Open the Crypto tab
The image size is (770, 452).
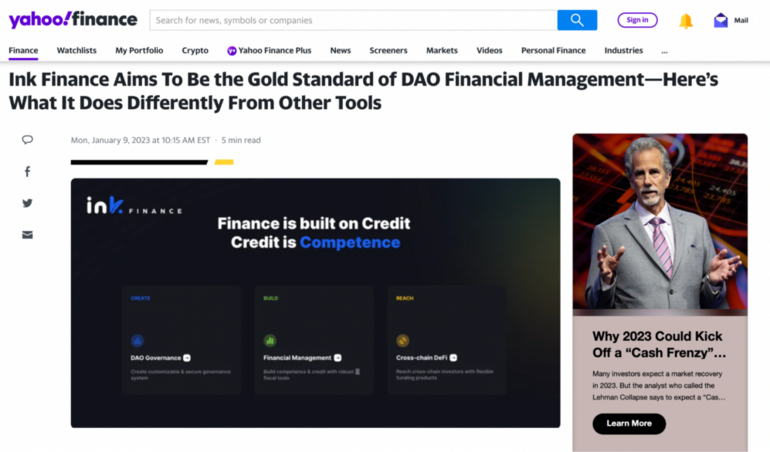pyautogui.click(x=195, y=50)
